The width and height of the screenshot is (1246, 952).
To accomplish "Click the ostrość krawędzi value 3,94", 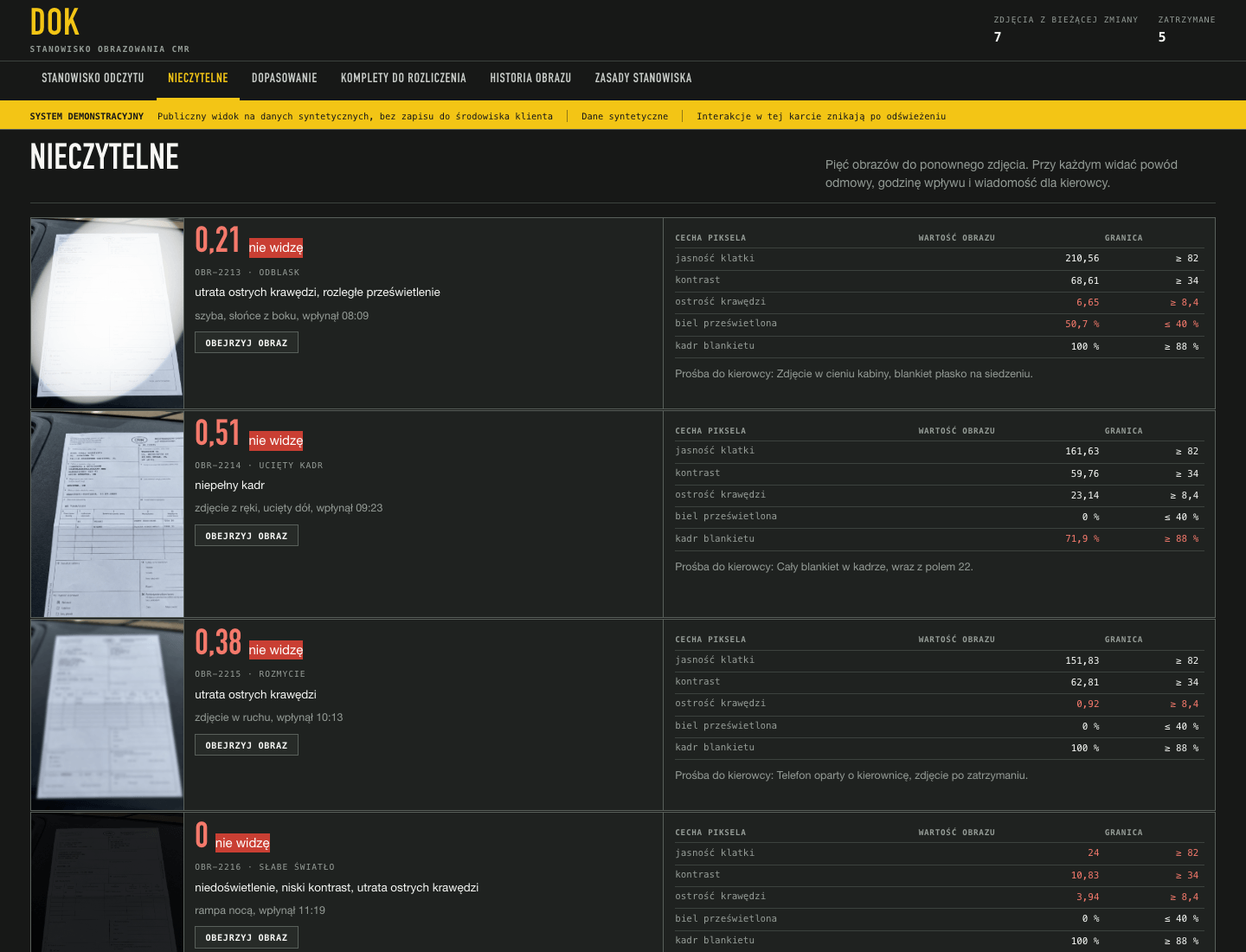I will tap(1088, 897).
